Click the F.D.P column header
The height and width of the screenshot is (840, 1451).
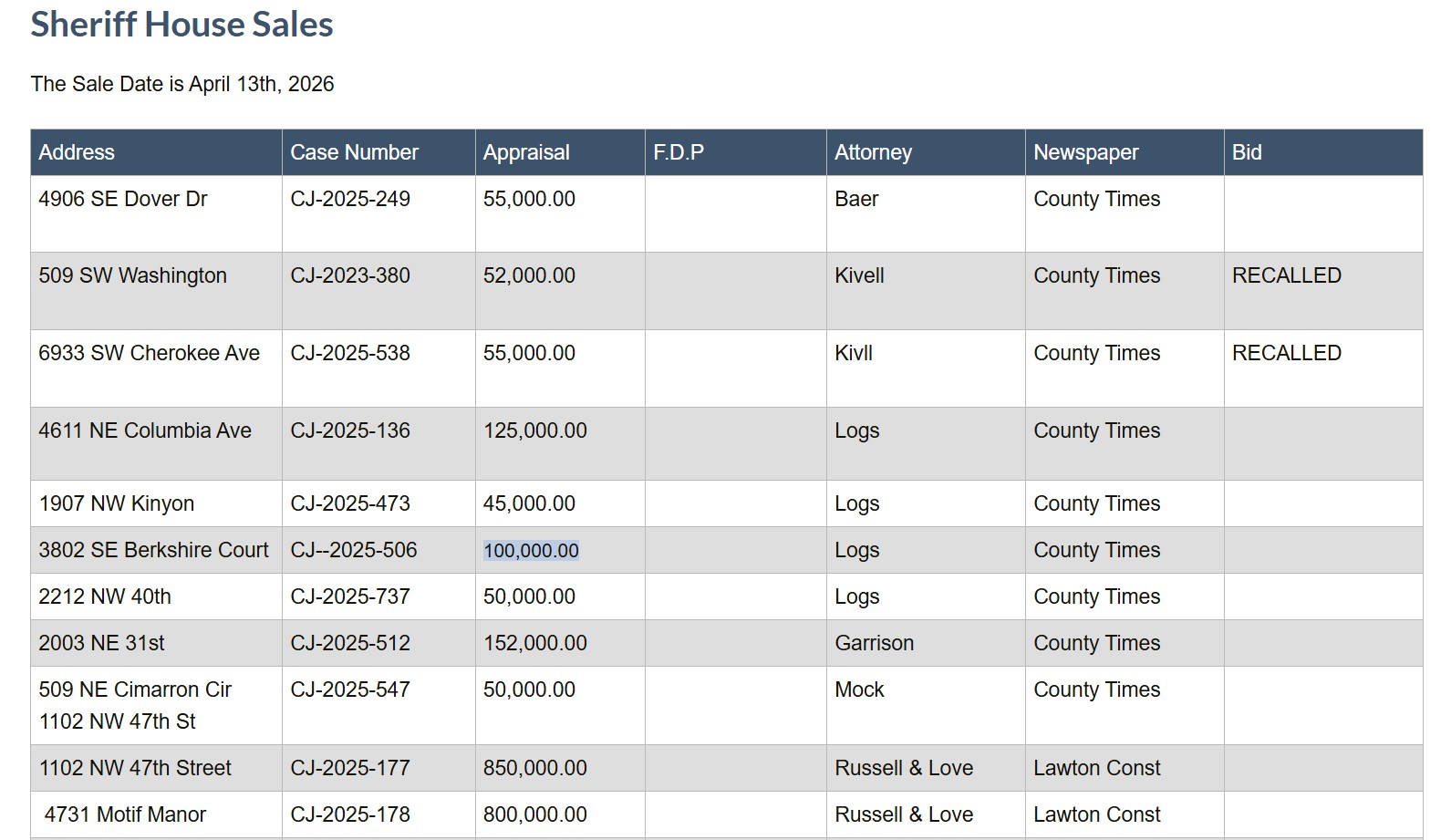[x=679, y=152]
